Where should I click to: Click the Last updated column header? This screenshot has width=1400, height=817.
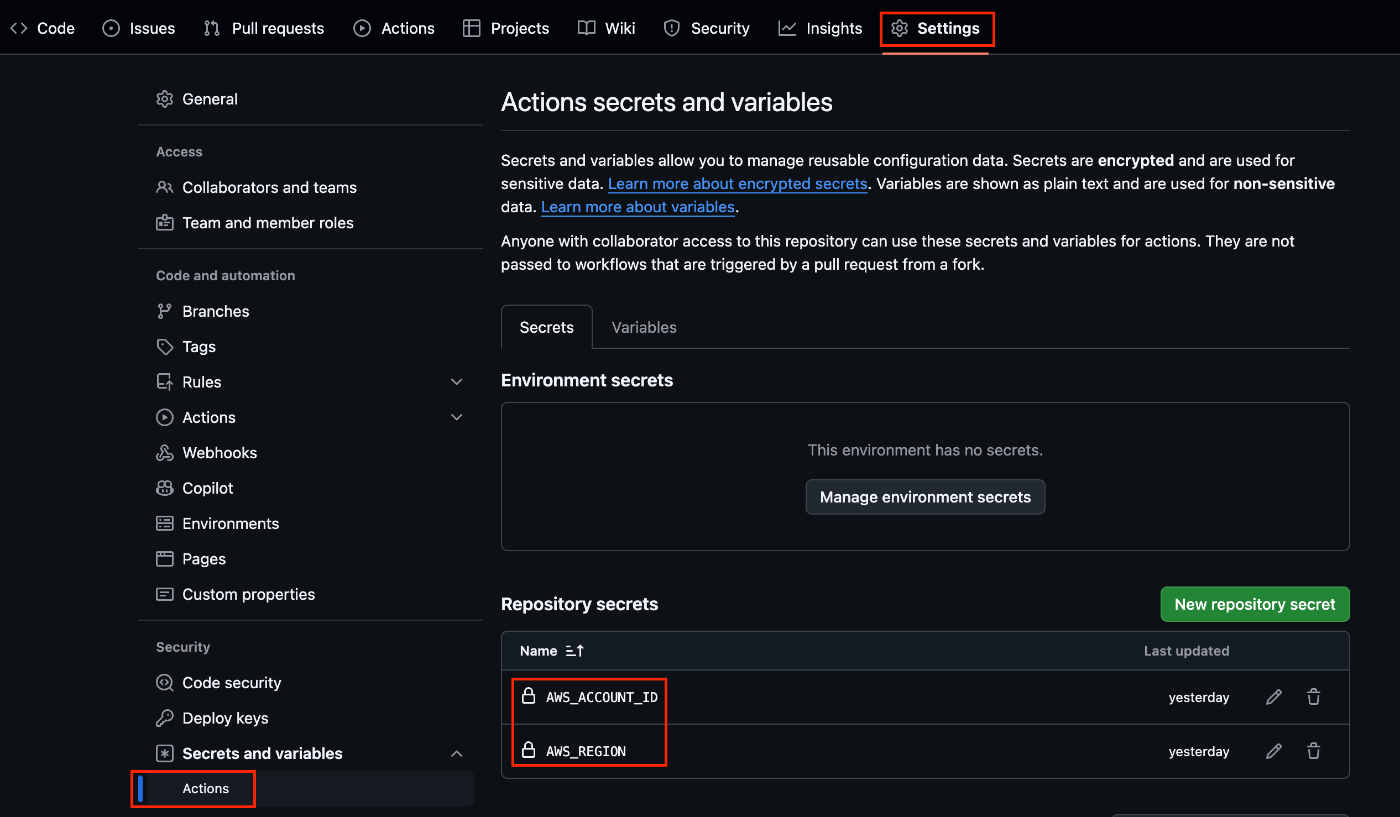pyautogui.click(x=1187, y=651)
